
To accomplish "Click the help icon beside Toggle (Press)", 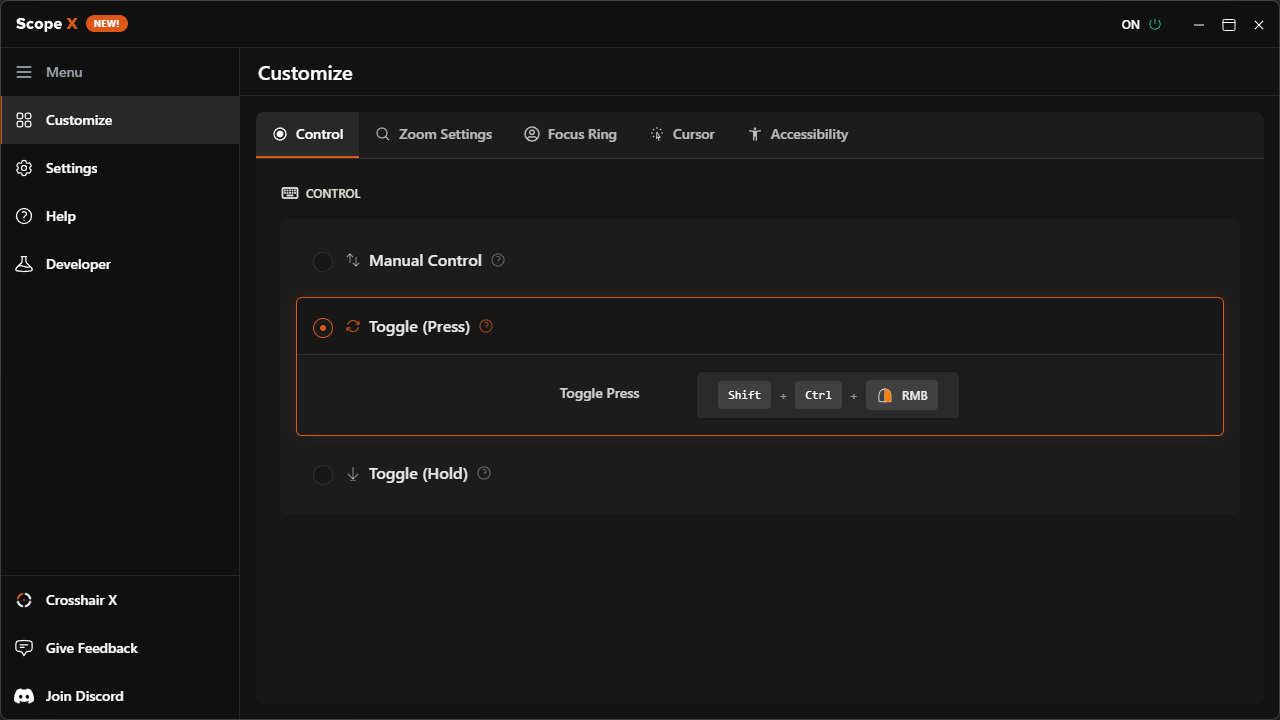I will [x=486, y=325].
